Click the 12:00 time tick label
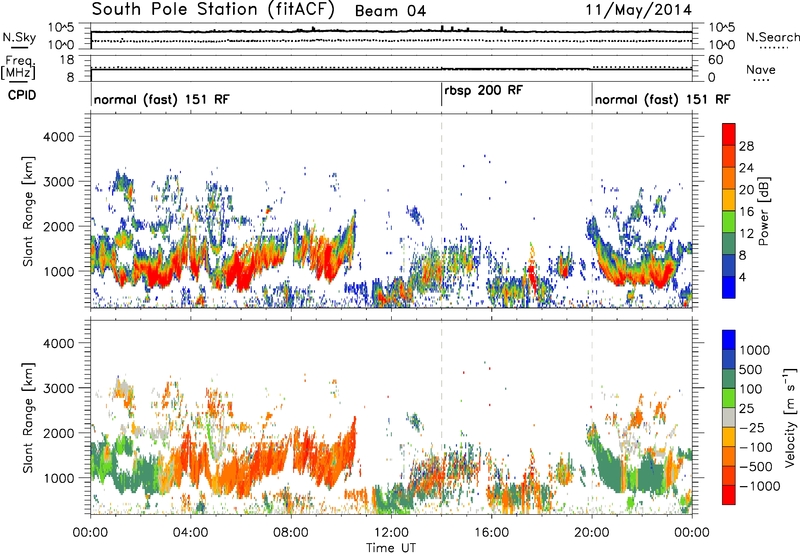Viewport: 800px width, 554px height. [391, 532]
